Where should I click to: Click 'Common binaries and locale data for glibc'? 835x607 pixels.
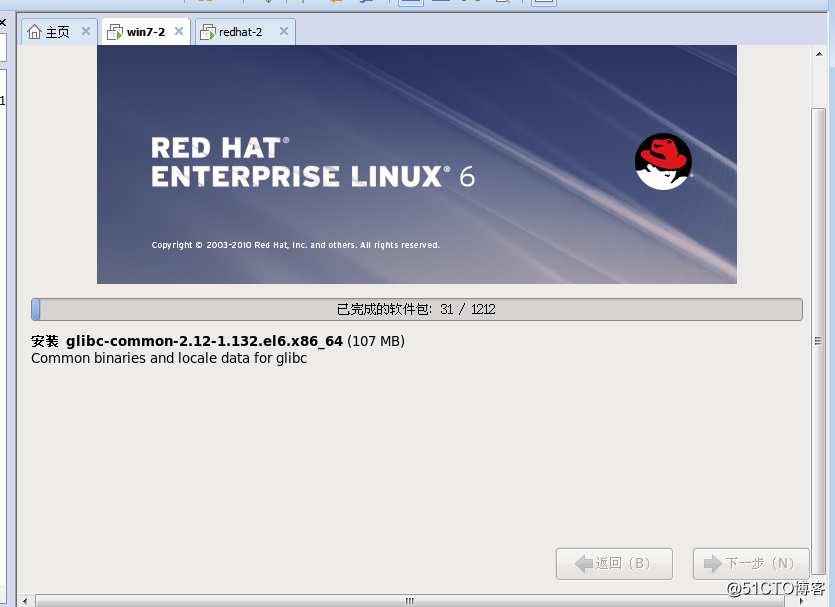click(169, 358)
